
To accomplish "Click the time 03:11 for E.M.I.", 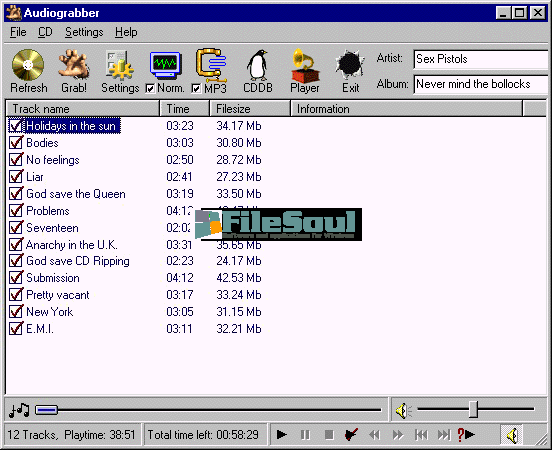I will point(180,329).
